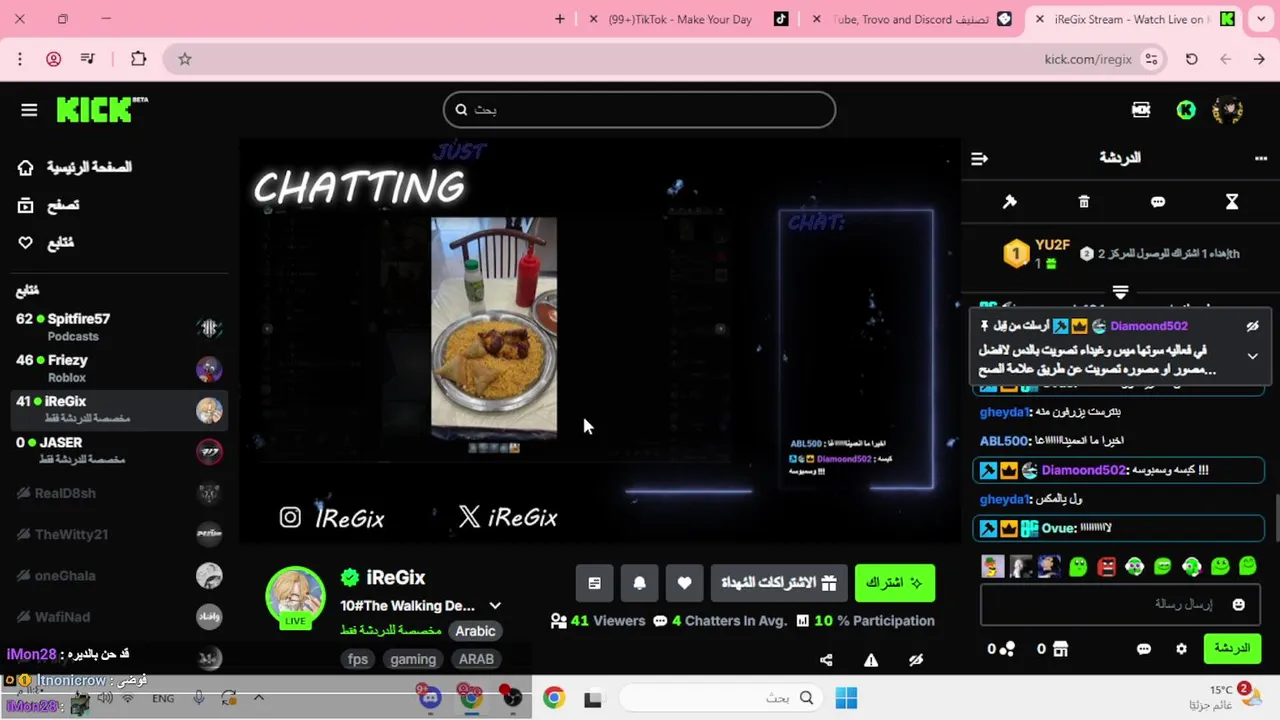Screen dimensions: 1280x720
Task: Click the trash clear-chat icon
Action: [x=1084, y=202]
